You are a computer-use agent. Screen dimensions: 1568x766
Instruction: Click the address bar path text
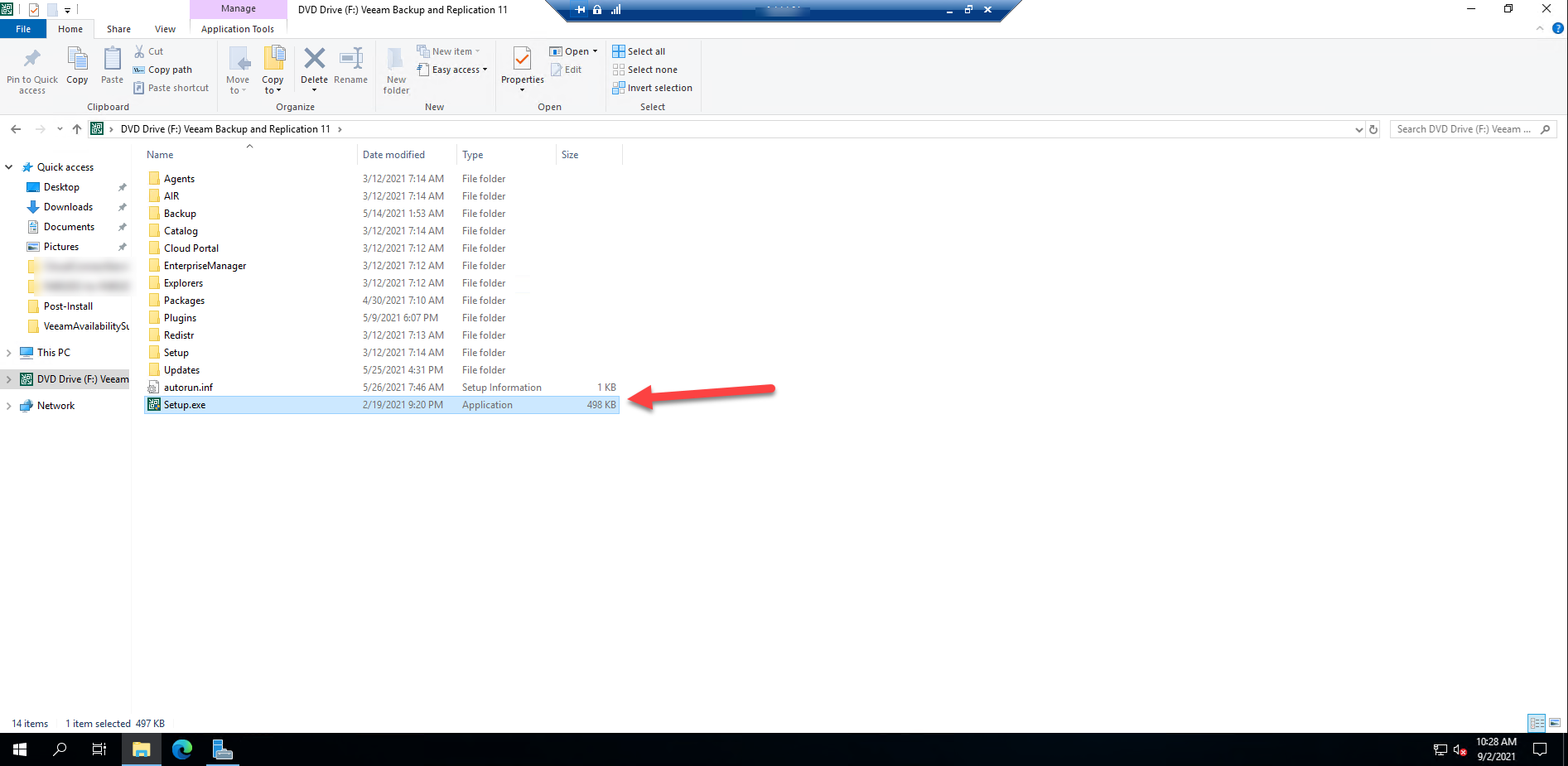click(x=225, y=129)
